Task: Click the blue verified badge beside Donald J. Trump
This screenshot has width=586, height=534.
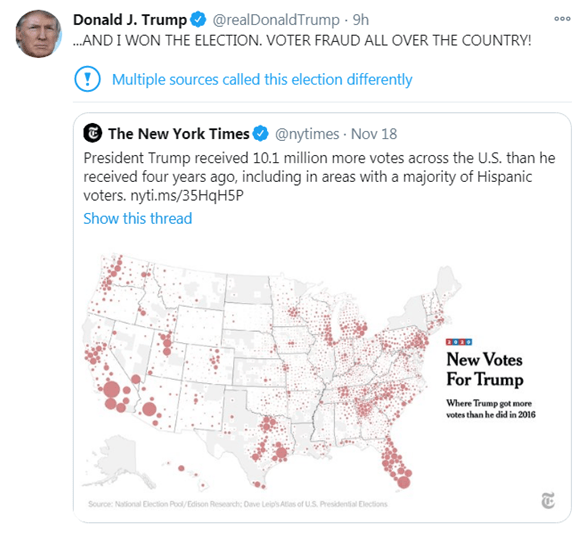Action: 198,19
